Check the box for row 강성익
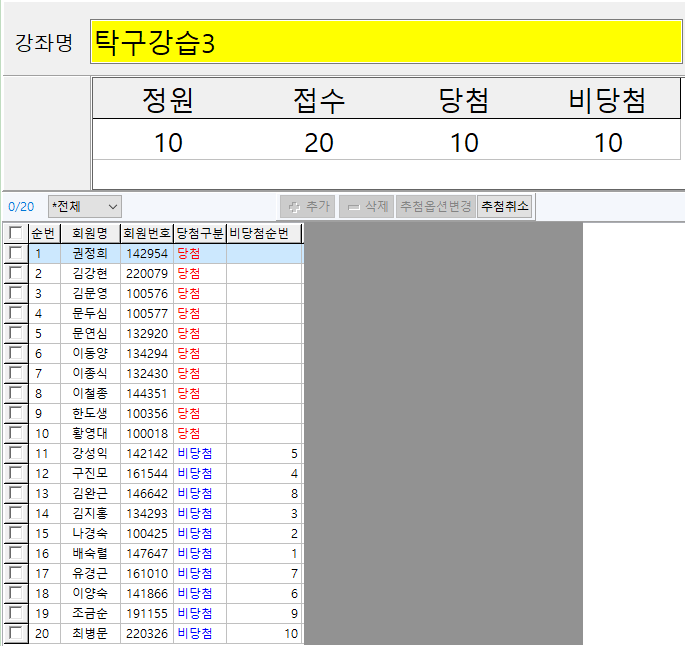685x646 pixels. click(x=16, y=453)
